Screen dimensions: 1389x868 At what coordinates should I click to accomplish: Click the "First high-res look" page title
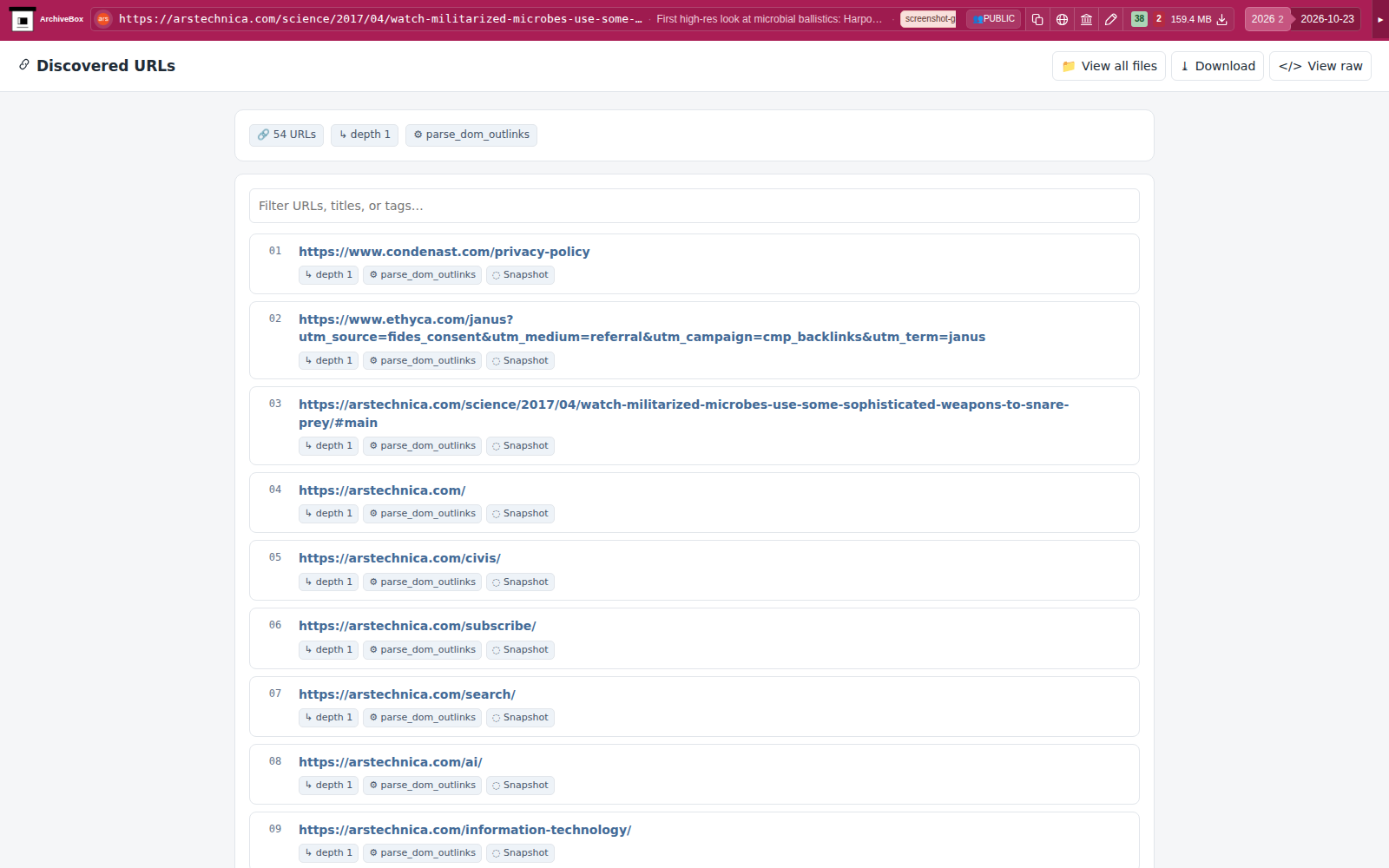769,19
